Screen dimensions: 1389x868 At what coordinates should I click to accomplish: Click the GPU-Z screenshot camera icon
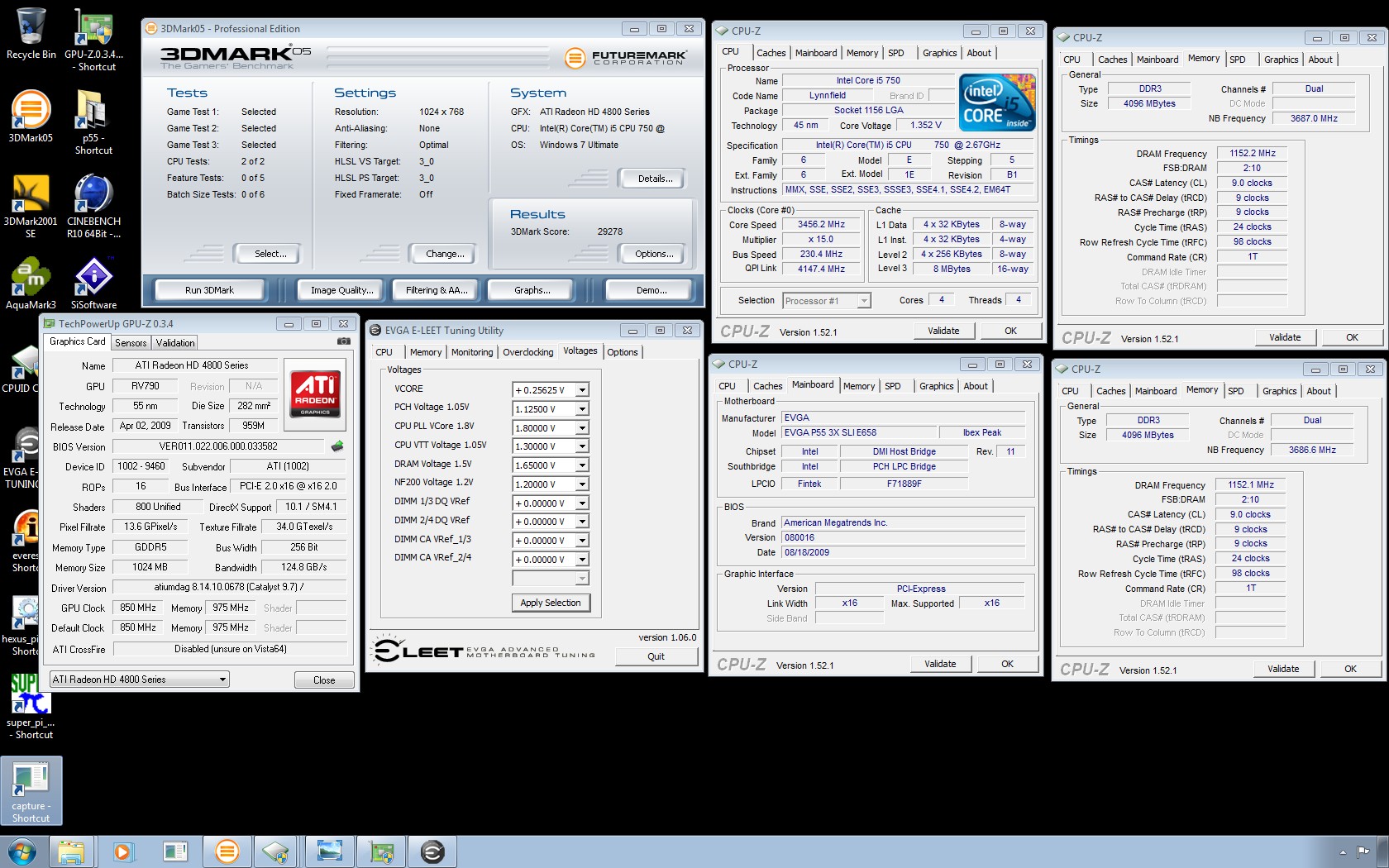(x=344, y=341)
